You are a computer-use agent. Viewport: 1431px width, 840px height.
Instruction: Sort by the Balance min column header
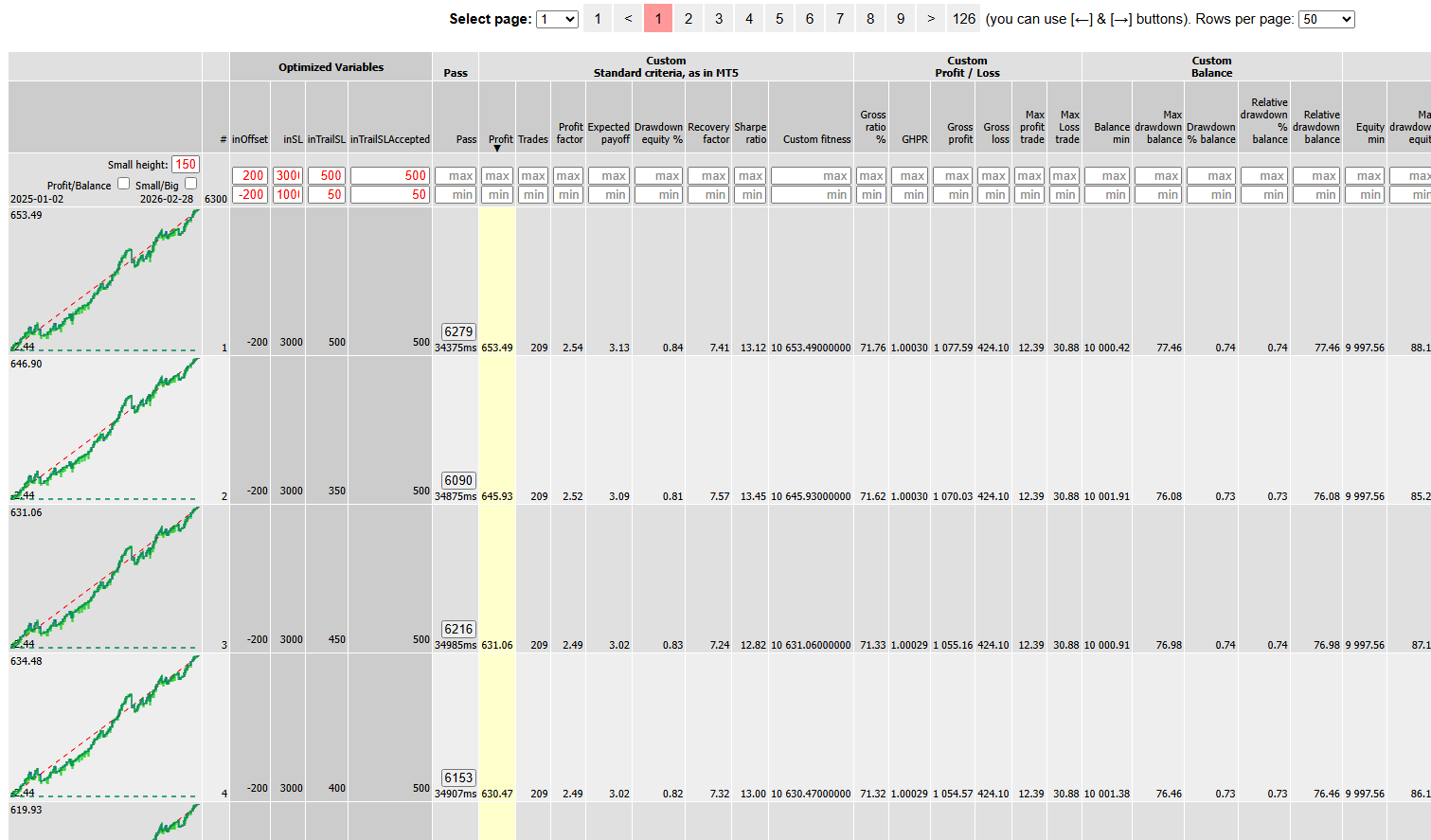click(x=1112, y=133)
